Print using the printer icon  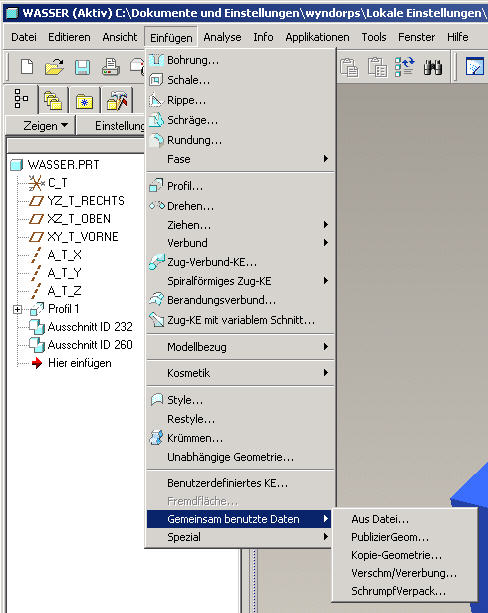(111, 67)
